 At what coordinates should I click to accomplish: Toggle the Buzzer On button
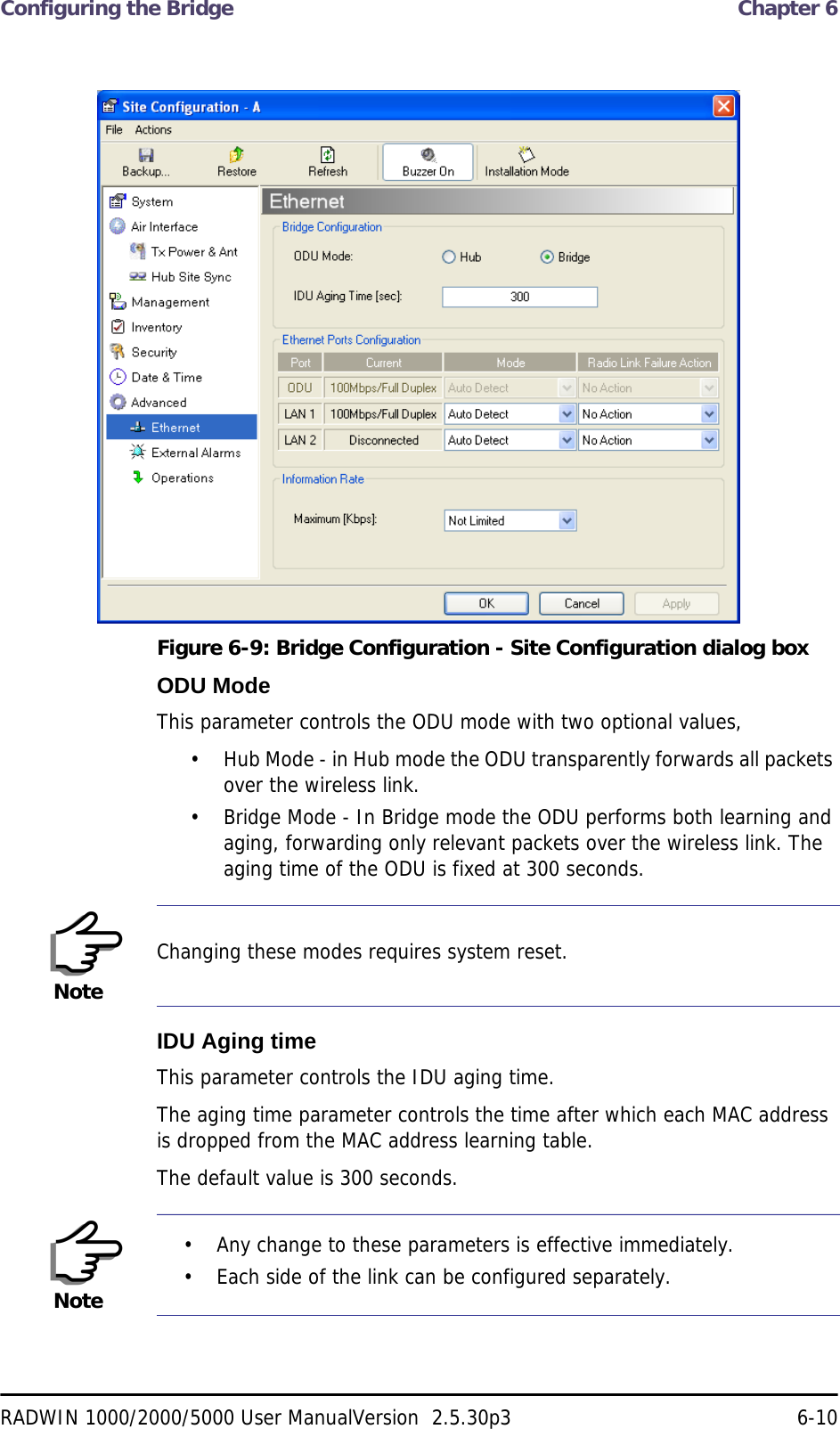tap(428, 162)
